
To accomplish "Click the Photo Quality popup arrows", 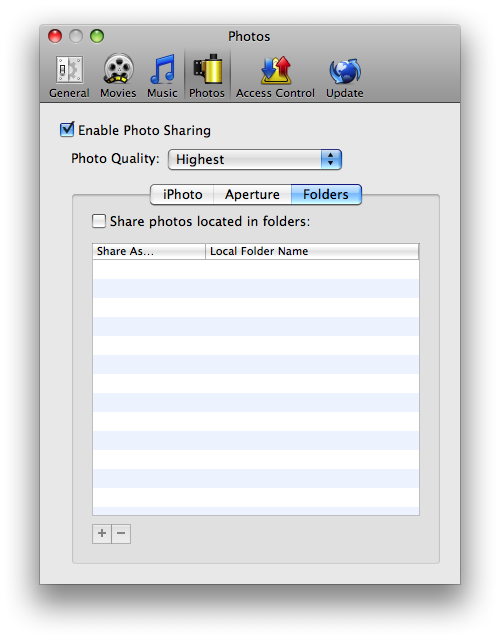I will (x=331, y=159).
